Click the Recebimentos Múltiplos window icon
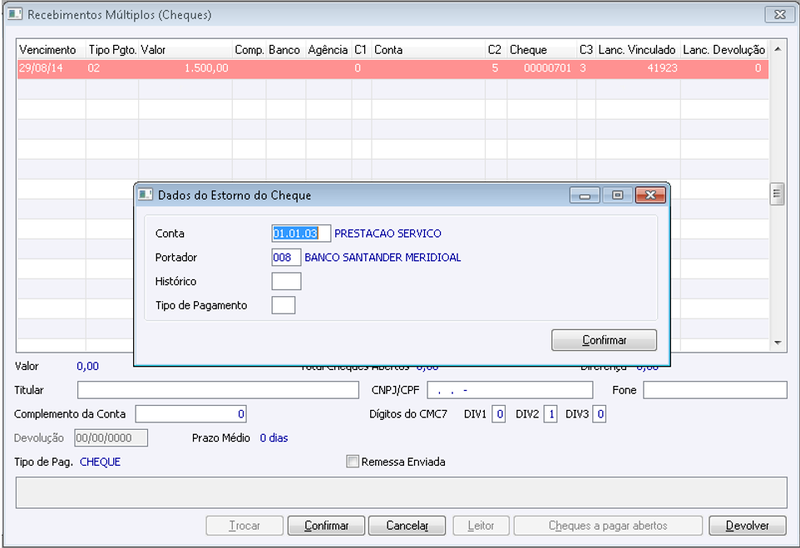This screenshot has width=800, height=548. (15, 14)
